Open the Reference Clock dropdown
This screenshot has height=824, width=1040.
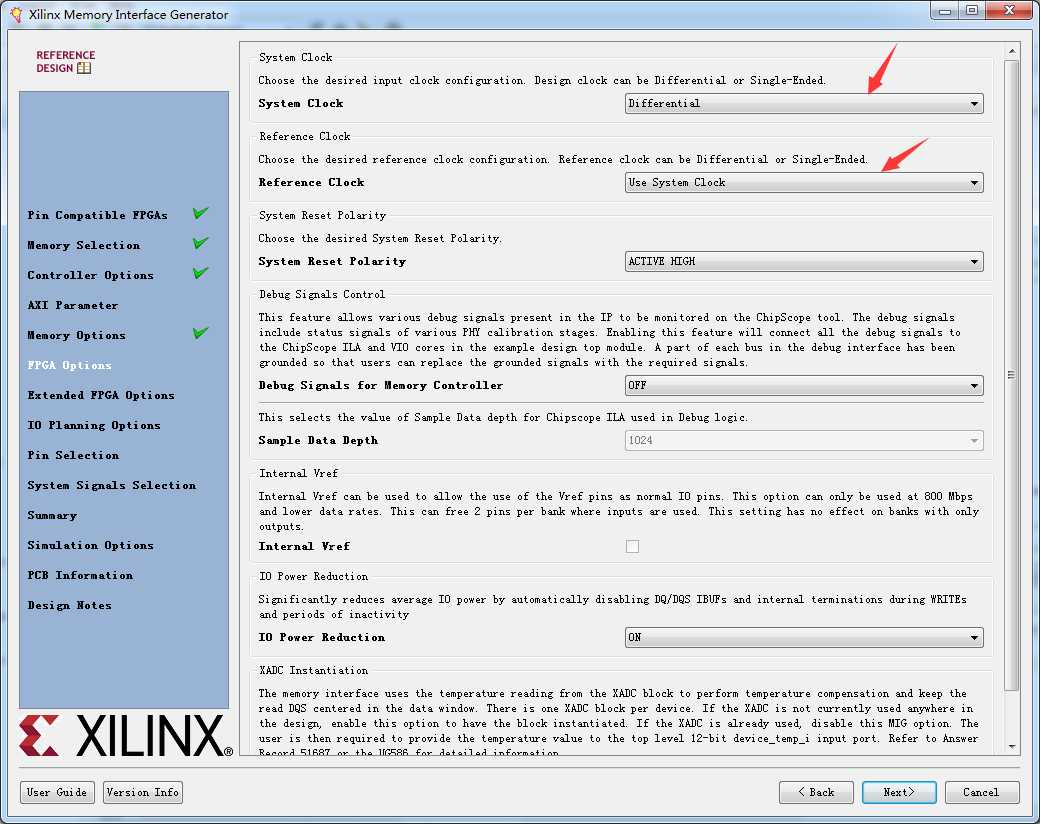click(x=804, y=182)
